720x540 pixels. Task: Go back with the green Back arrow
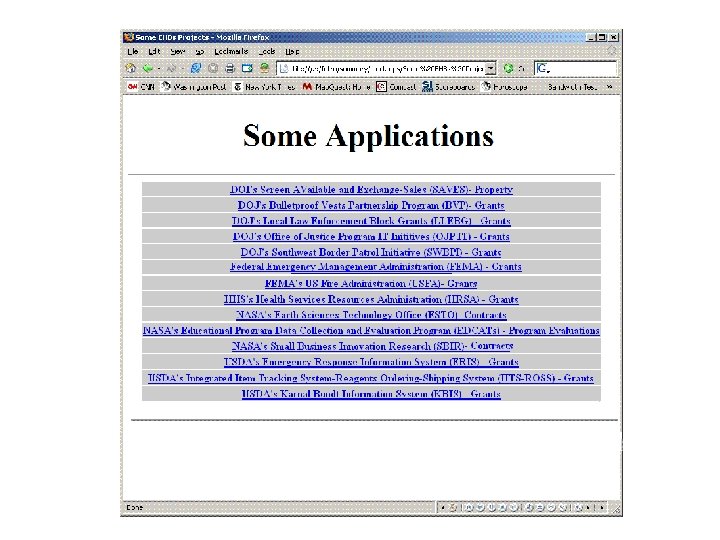click(148, 68)
